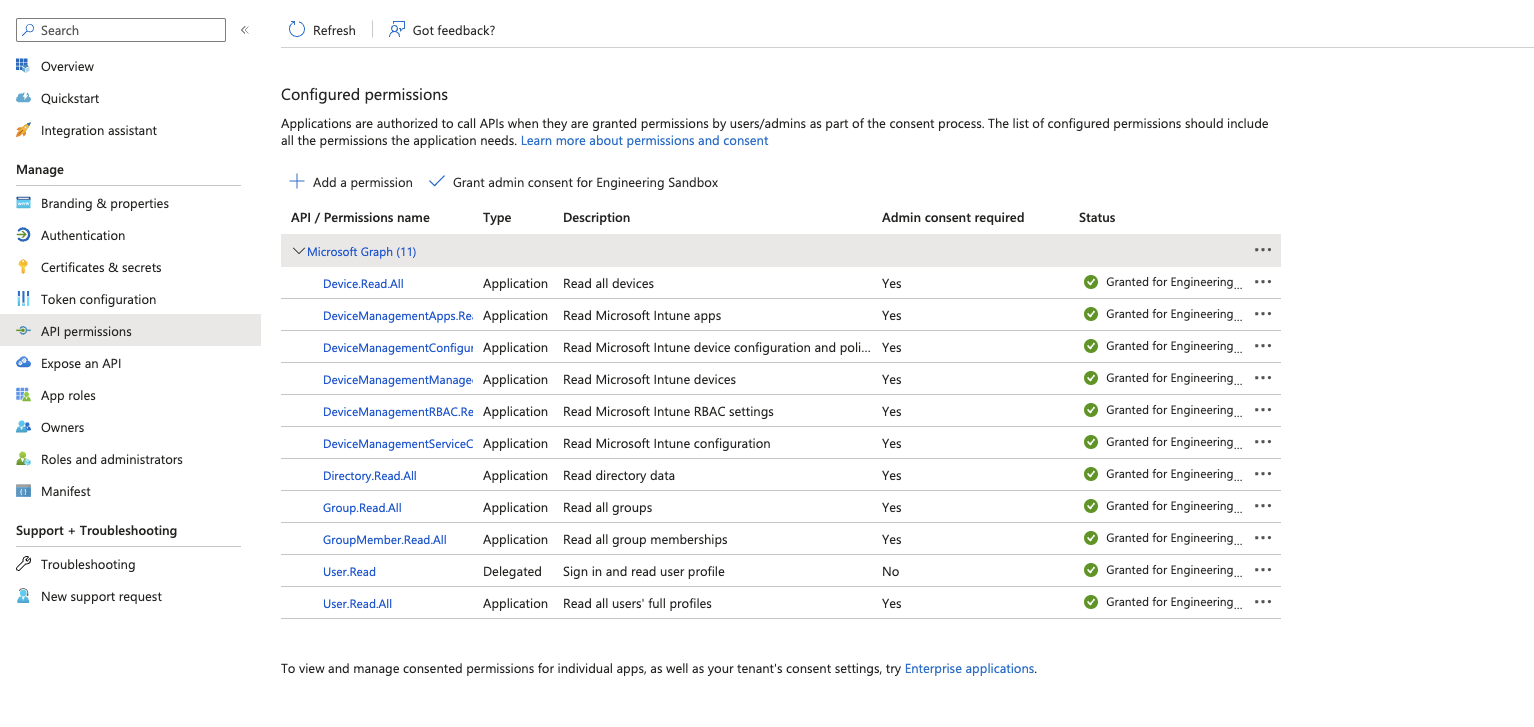Click the magnifier icon in the Search box
1534x727 pixels.
click(28, 30)
